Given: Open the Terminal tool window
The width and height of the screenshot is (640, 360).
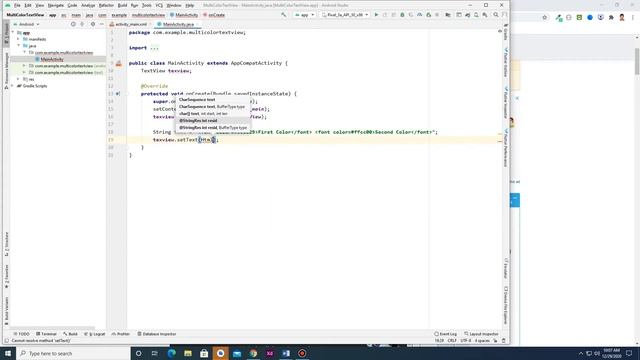Looking at the screenshot, I should coord(46,334).
